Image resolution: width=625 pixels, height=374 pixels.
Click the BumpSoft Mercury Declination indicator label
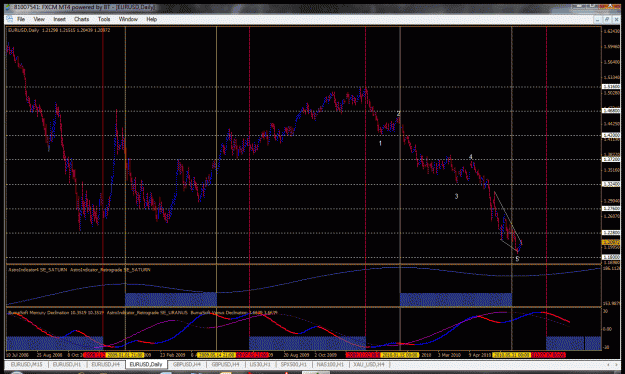[56, 313]
